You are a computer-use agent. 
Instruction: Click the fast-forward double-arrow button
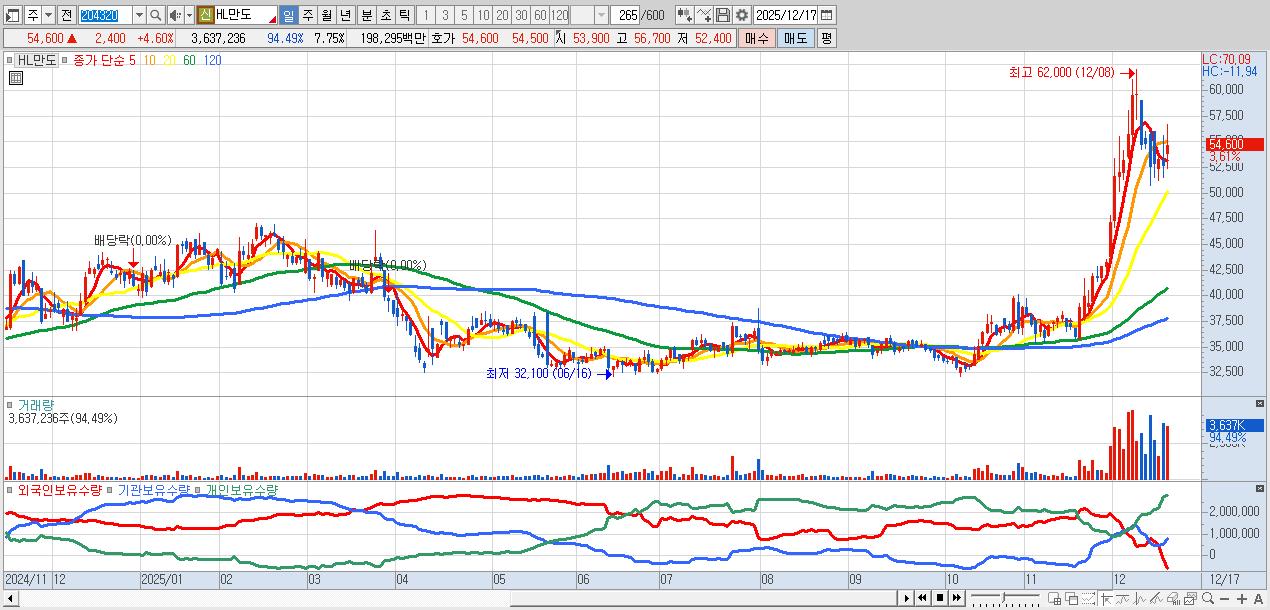coord(957,598)
